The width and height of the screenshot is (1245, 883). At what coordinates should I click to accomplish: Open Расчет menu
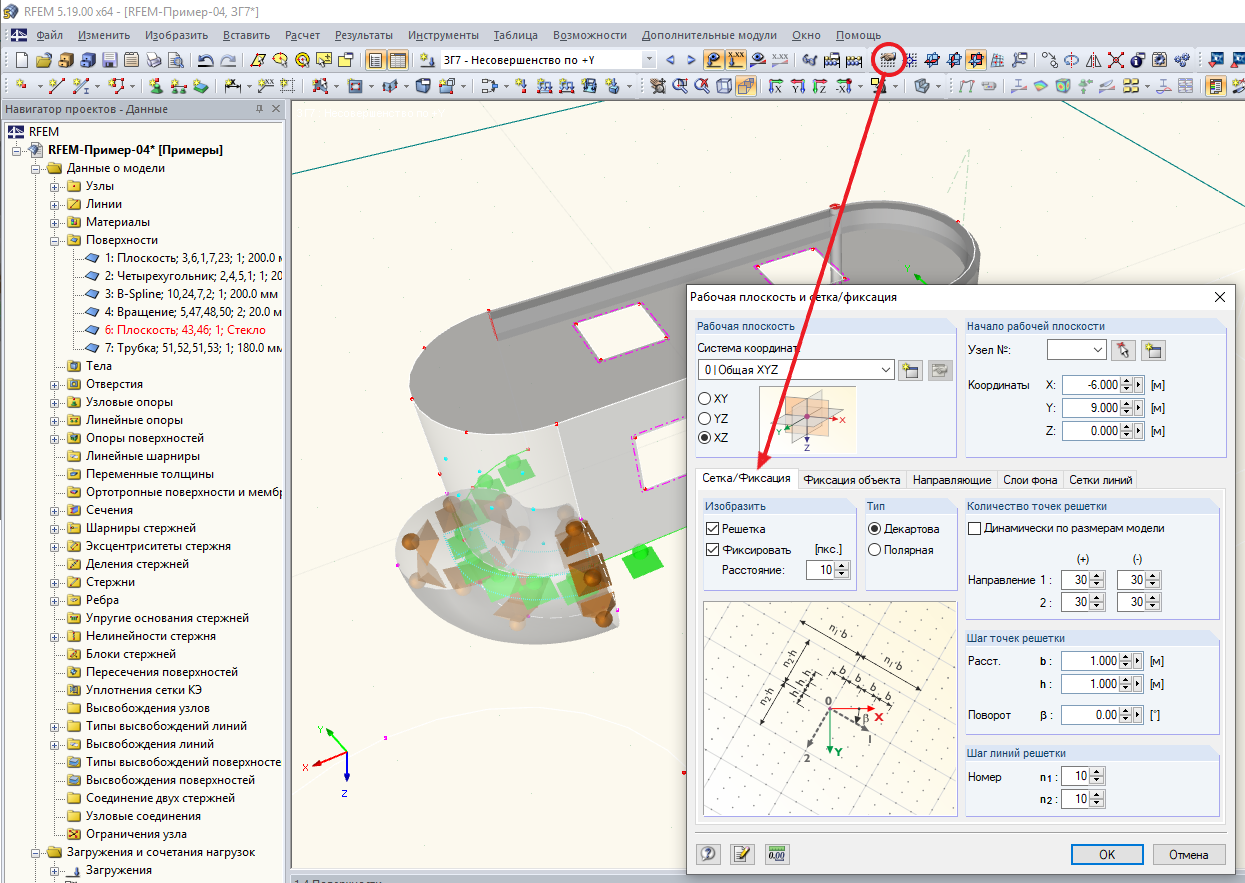pos(303,35)
